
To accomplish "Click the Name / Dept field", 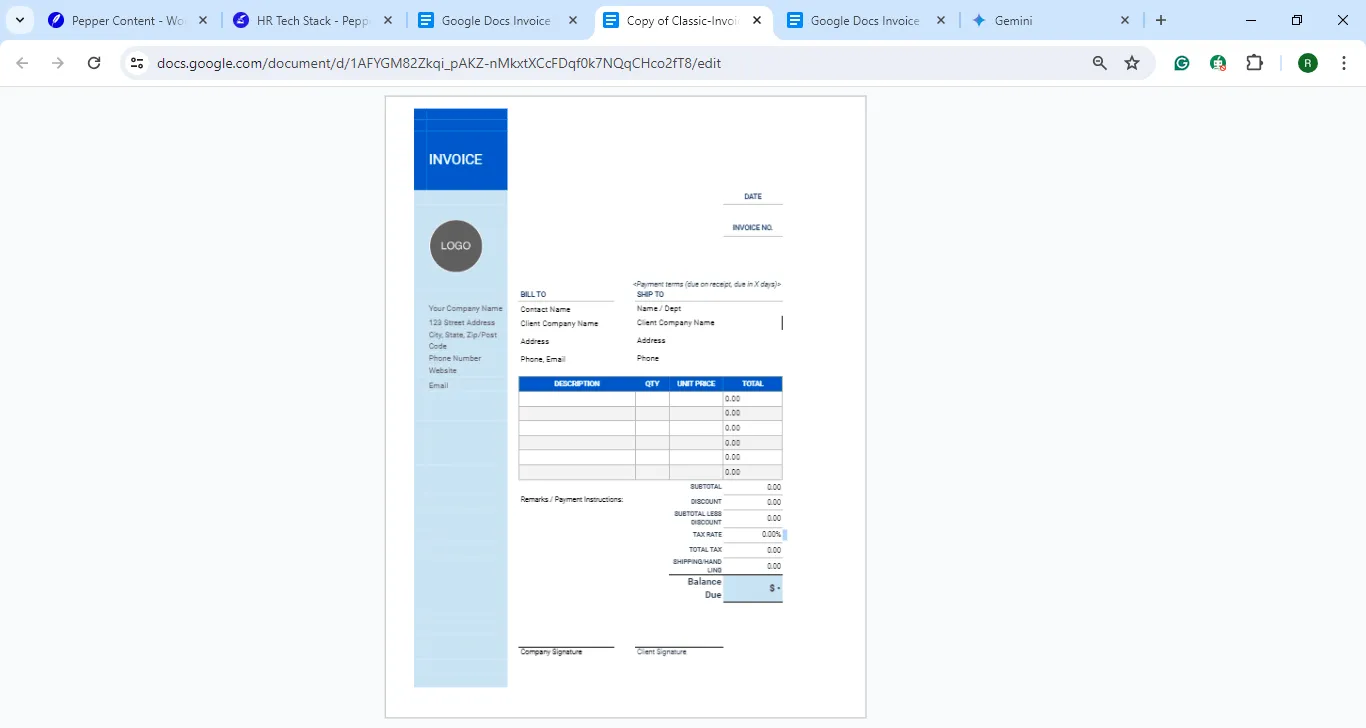I will click(x=659, y=309).
